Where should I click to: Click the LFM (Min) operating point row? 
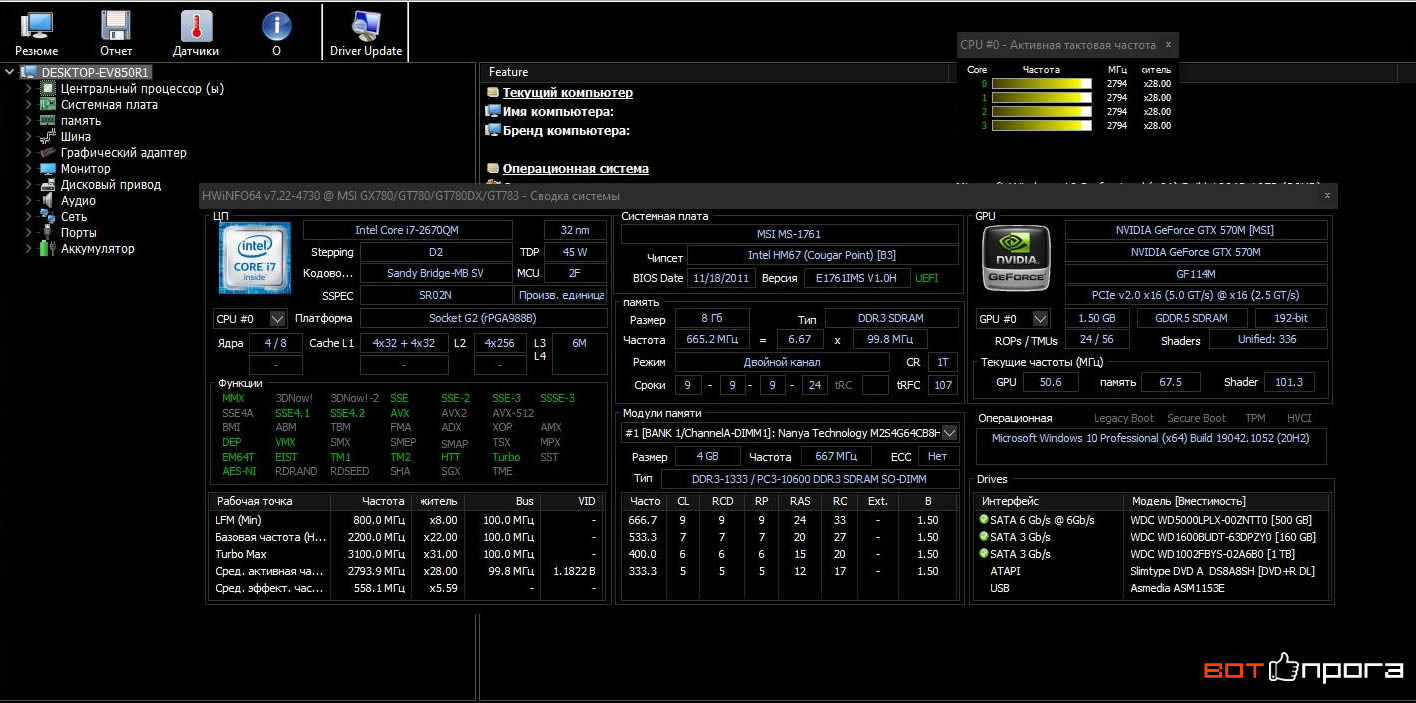coord(408,520)
